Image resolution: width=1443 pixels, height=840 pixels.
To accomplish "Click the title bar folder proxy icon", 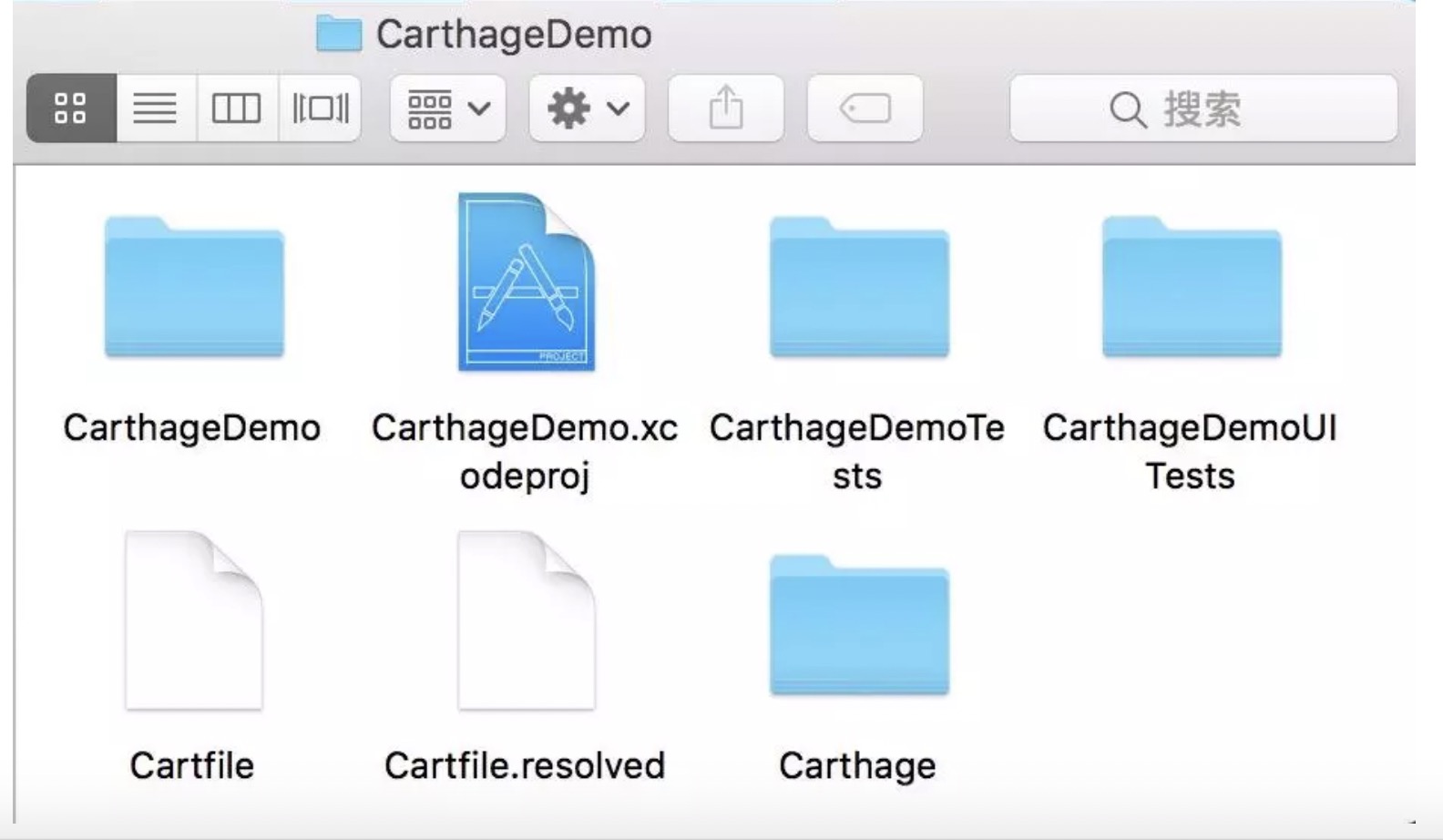I will tap(338, 35).
